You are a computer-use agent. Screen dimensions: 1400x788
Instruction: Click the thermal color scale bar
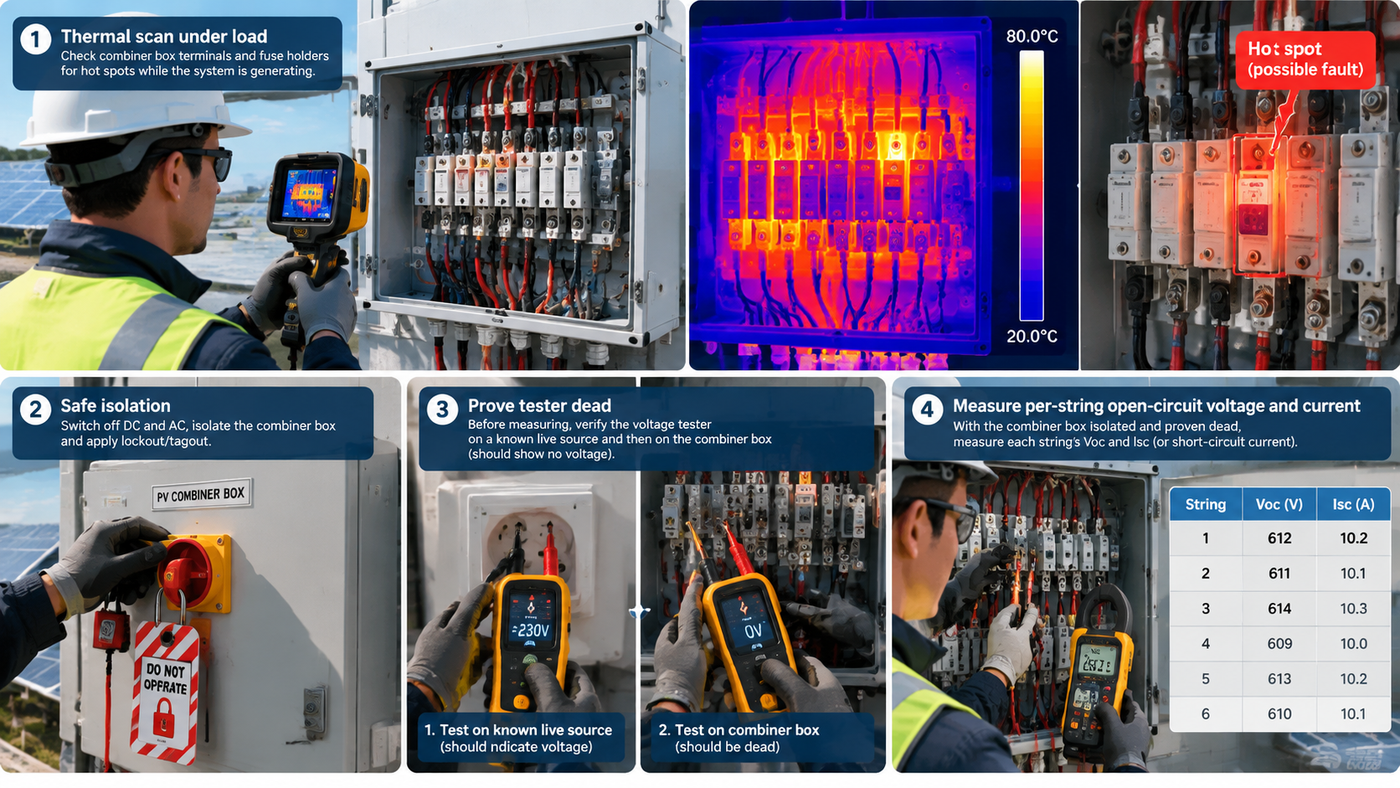[1031, 186]
